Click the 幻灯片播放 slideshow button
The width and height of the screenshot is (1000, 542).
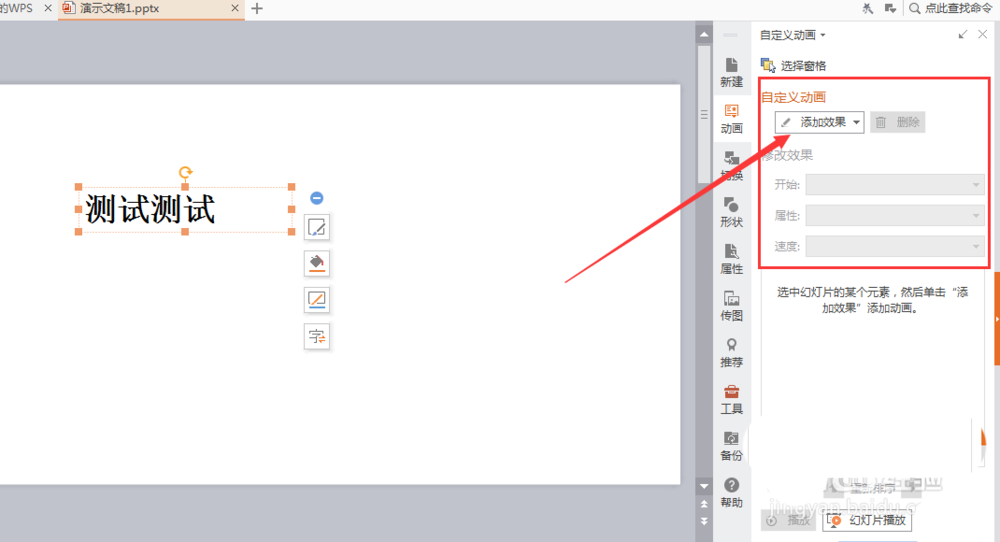click(867, 520)
